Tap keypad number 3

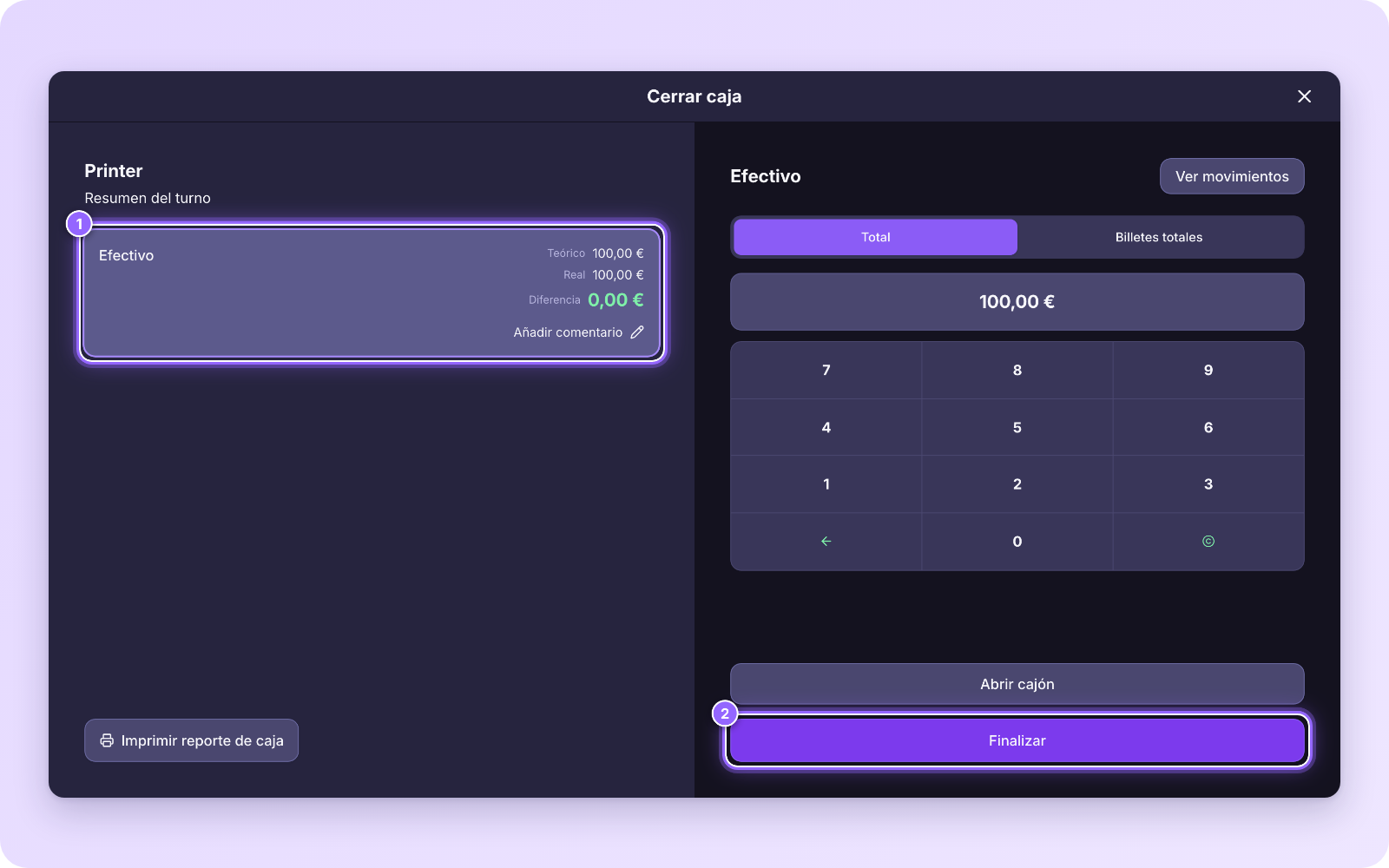pos(1208,484)
